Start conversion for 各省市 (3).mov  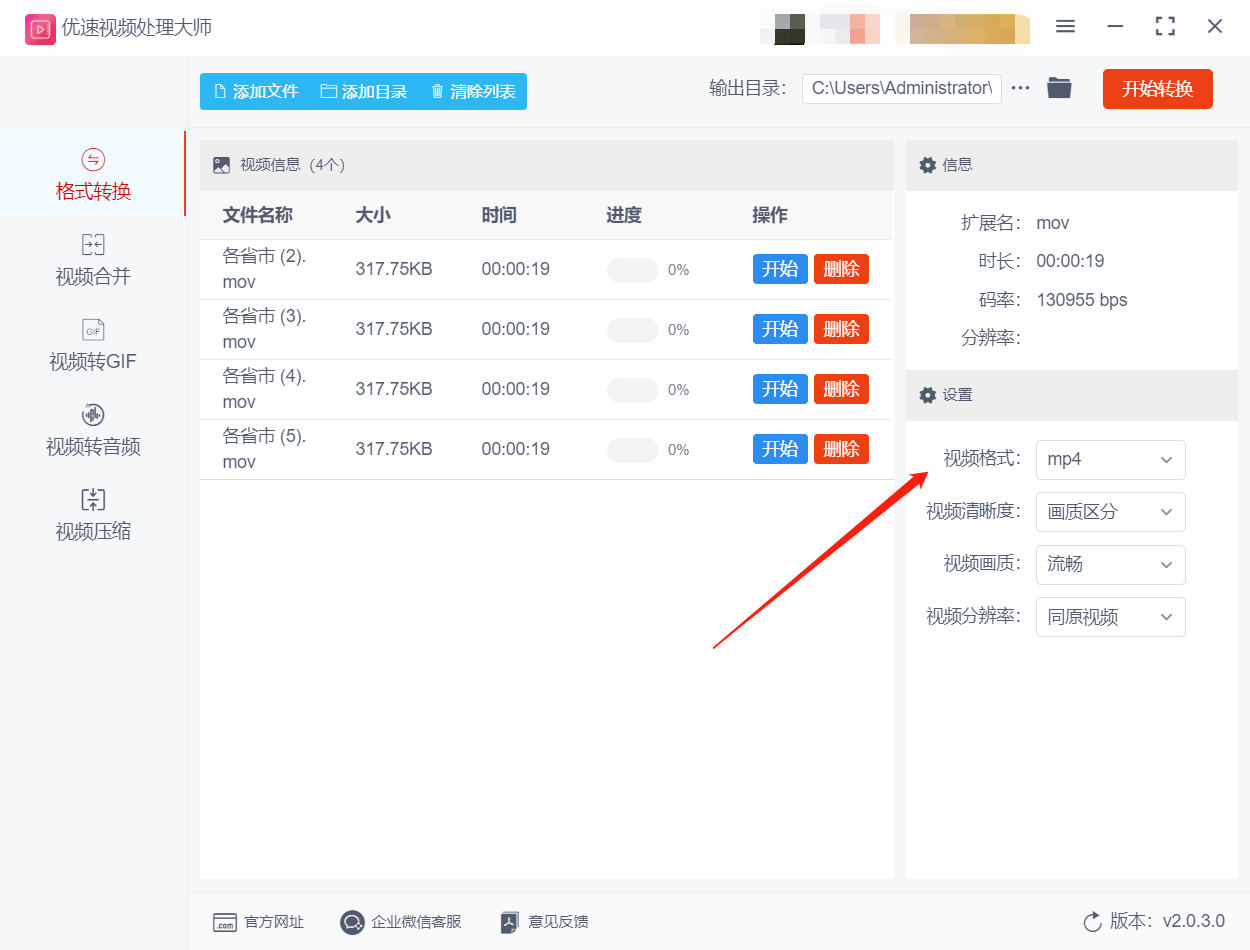pos(780,329)
